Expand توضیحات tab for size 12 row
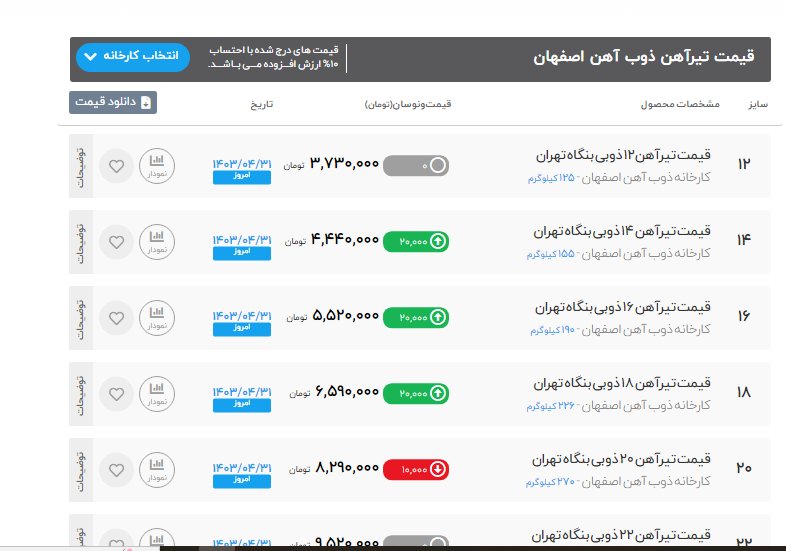Viewport: 786px width, 551px height. coord(81,165)
